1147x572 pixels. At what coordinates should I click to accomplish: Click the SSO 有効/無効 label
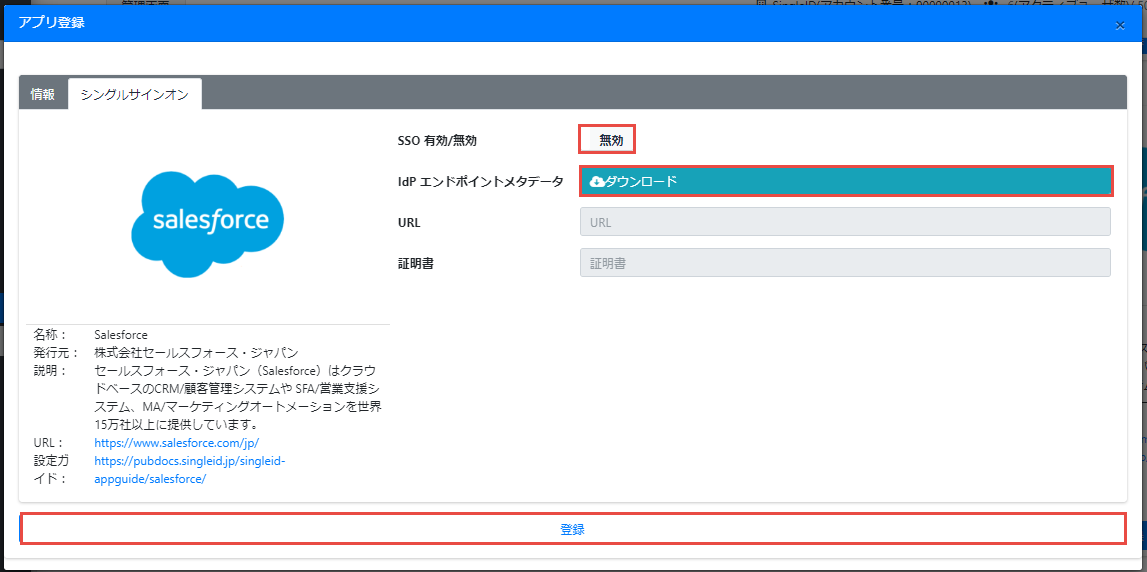(x=437, y=141)
